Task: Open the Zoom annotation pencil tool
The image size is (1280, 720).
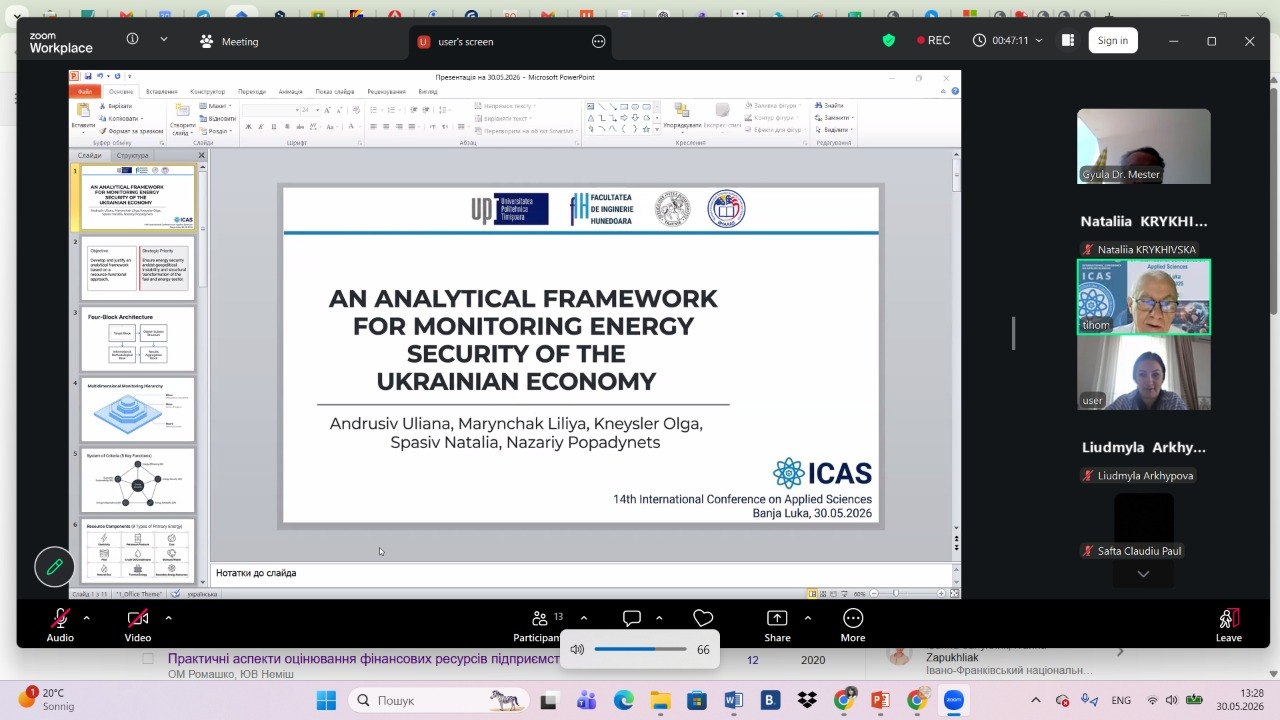Action: coord(55,567)
